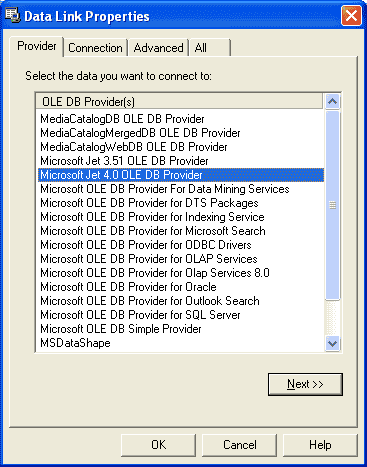Click the OLE DB Provider(s) column header
This screenshot has height=467, width=367.
coord(179,102)
